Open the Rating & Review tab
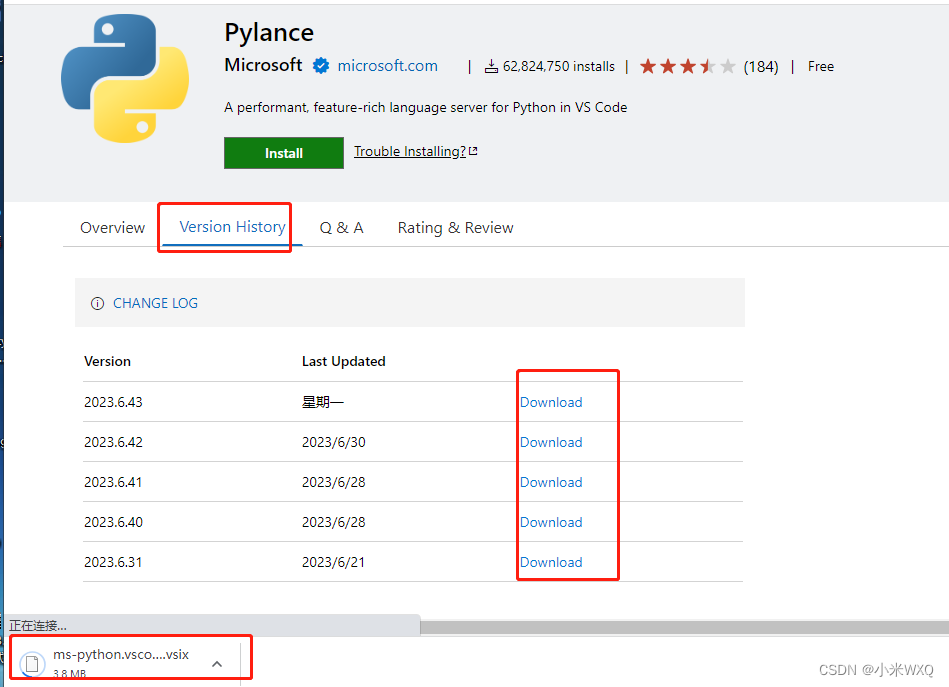Viewport: 949px width, 687px height. click(455, 228)
